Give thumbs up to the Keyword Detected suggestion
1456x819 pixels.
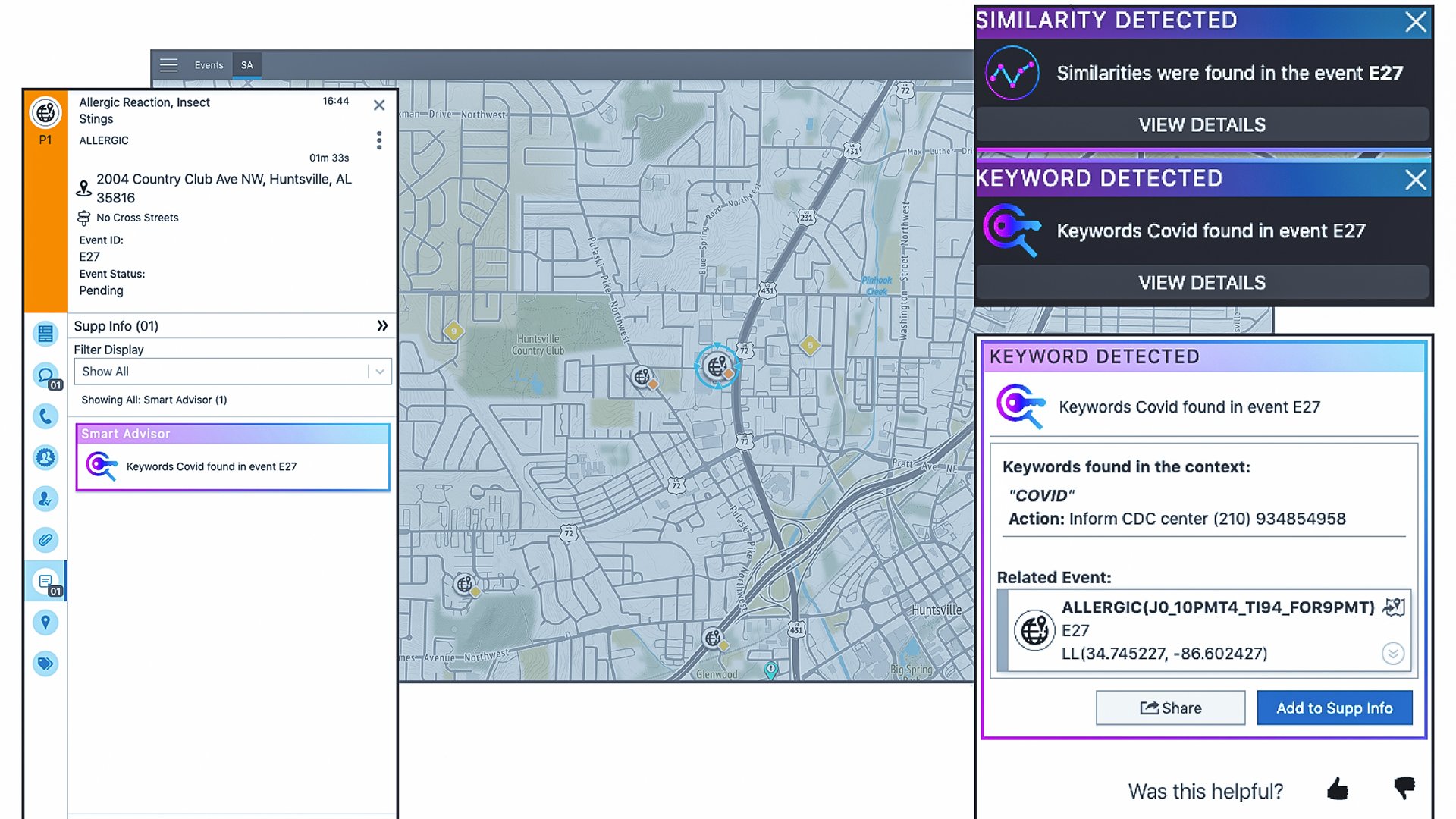pos(1338,790)
